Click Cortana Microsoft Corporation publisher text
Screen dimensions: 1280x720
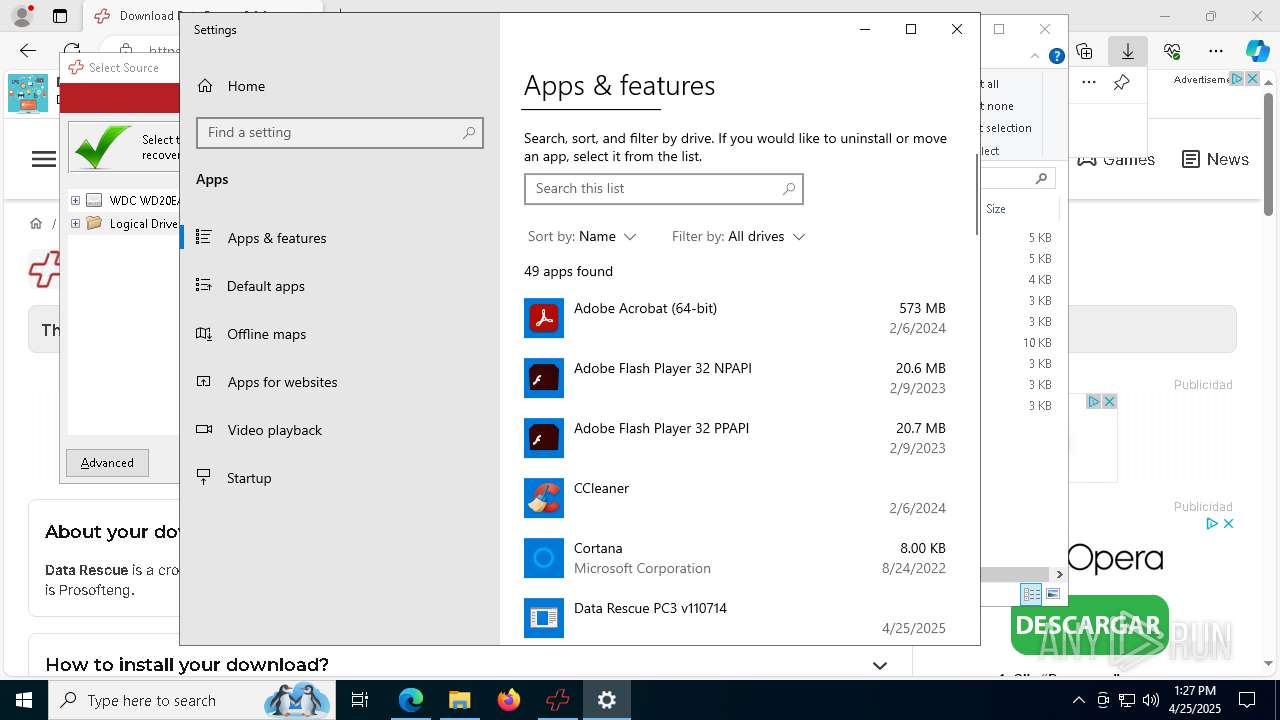pos(642,568)
